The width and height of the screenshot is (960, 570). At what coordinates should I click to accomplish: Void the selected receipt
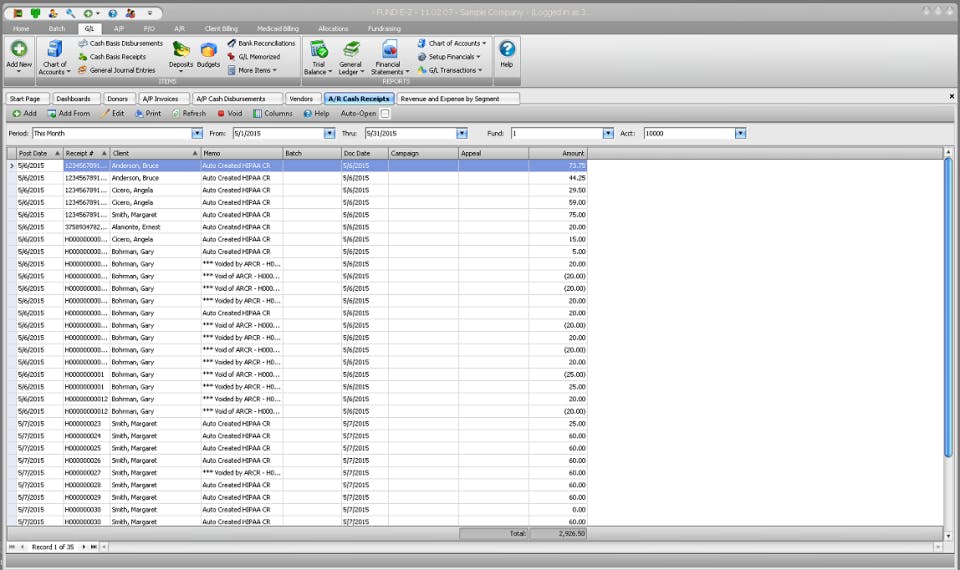(230, 114)
